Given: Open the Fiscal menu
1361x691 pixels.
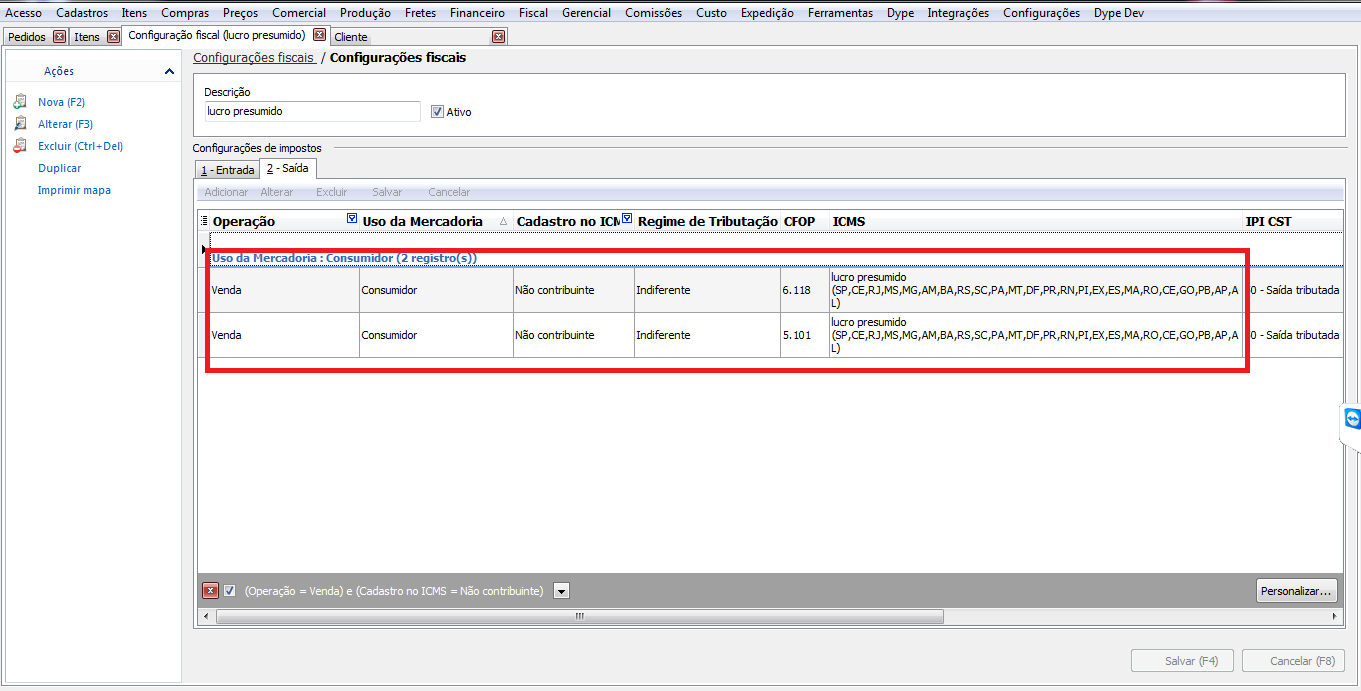Looking at the screenshot, I should [533, 13].
